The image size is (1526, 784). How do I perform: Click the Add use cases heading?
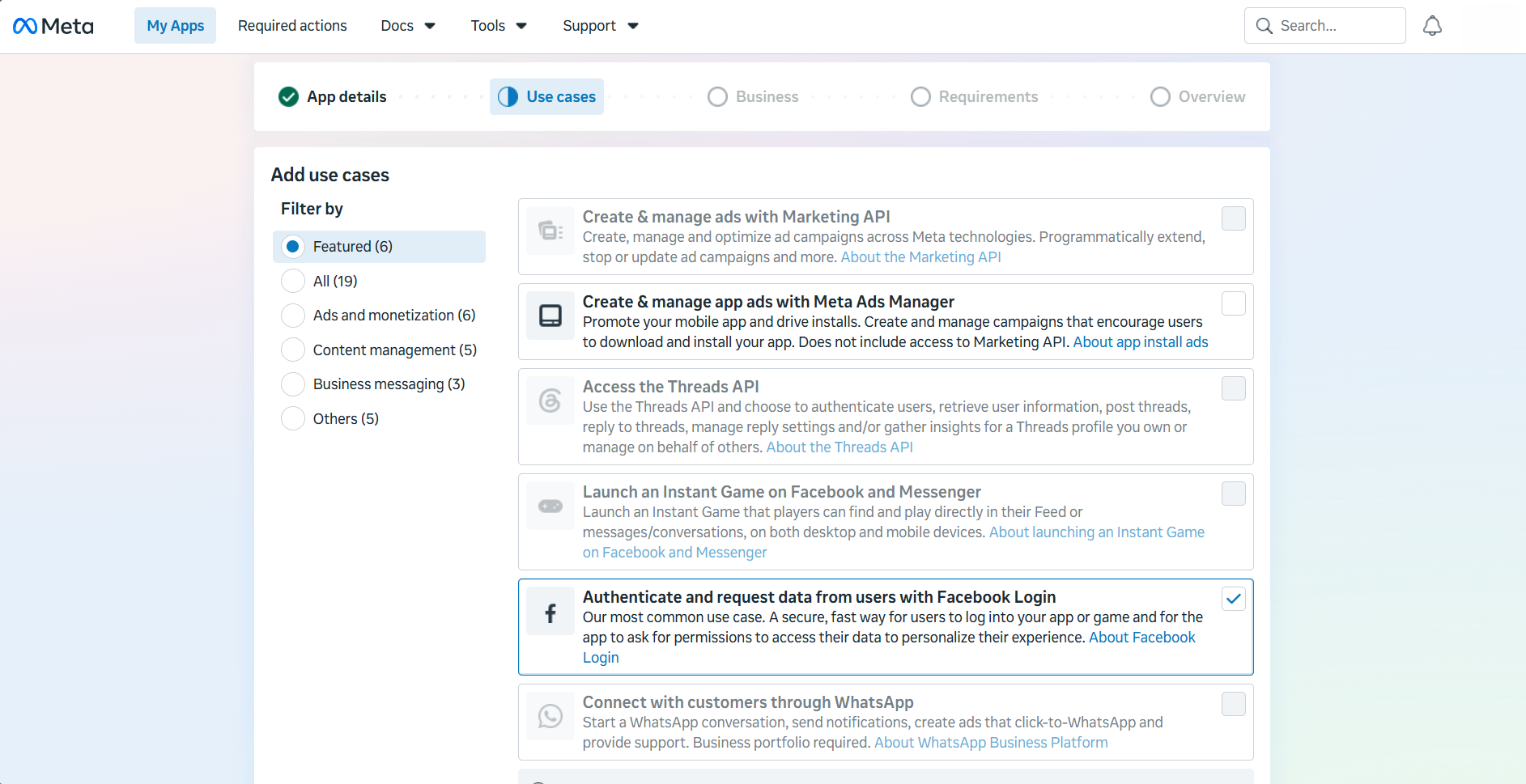329,175
